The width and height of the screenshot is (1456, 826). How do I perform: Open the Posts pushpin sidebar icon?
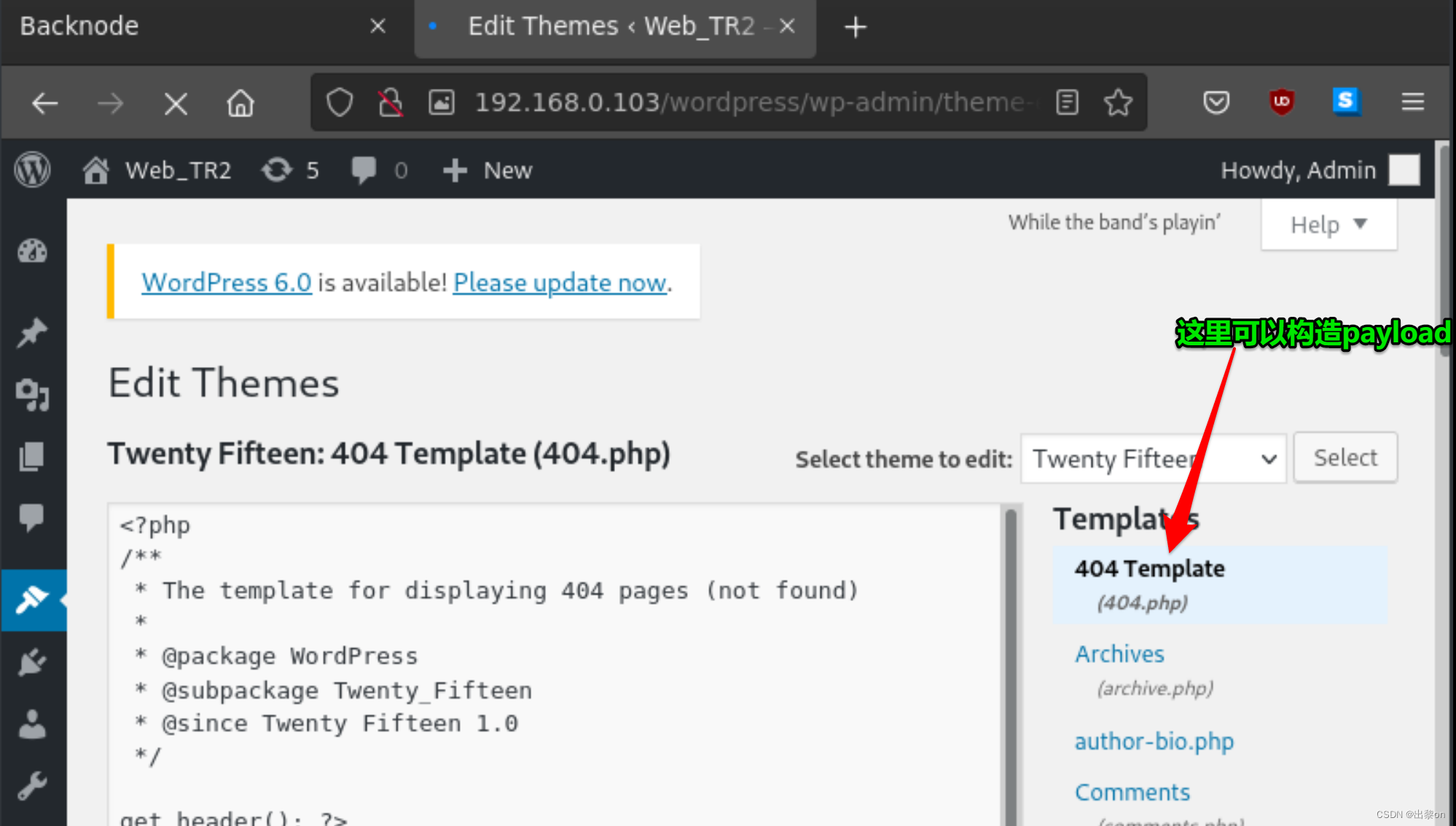click(33, 333)
